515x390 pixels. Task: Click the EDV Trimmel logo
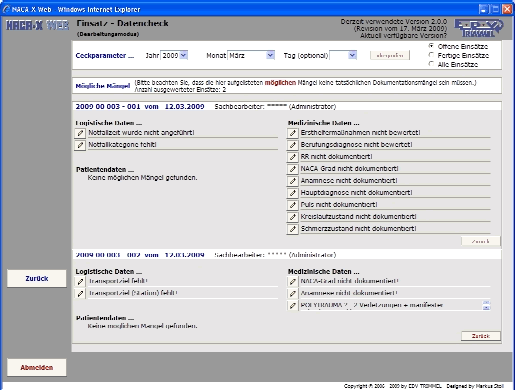coord(479,28)
